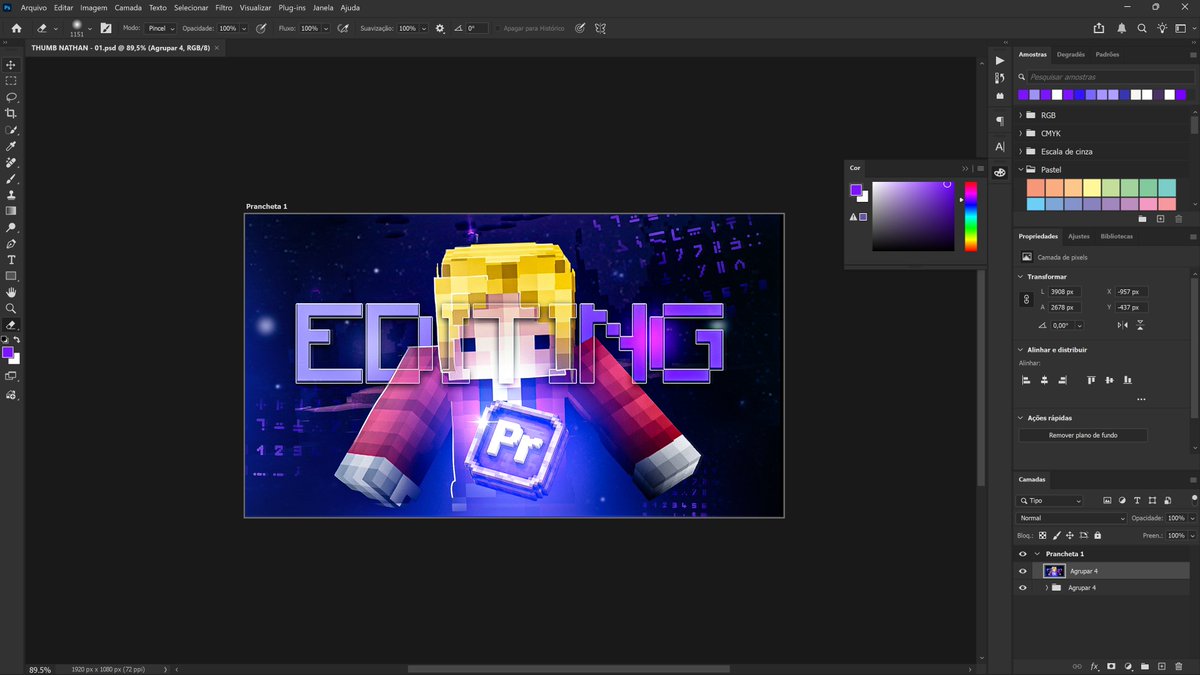Viewport: 1200px width, 675px height.
Task: Switch to the Ajustes tab
Action: pyautogui.click(x=1079, y=236)
